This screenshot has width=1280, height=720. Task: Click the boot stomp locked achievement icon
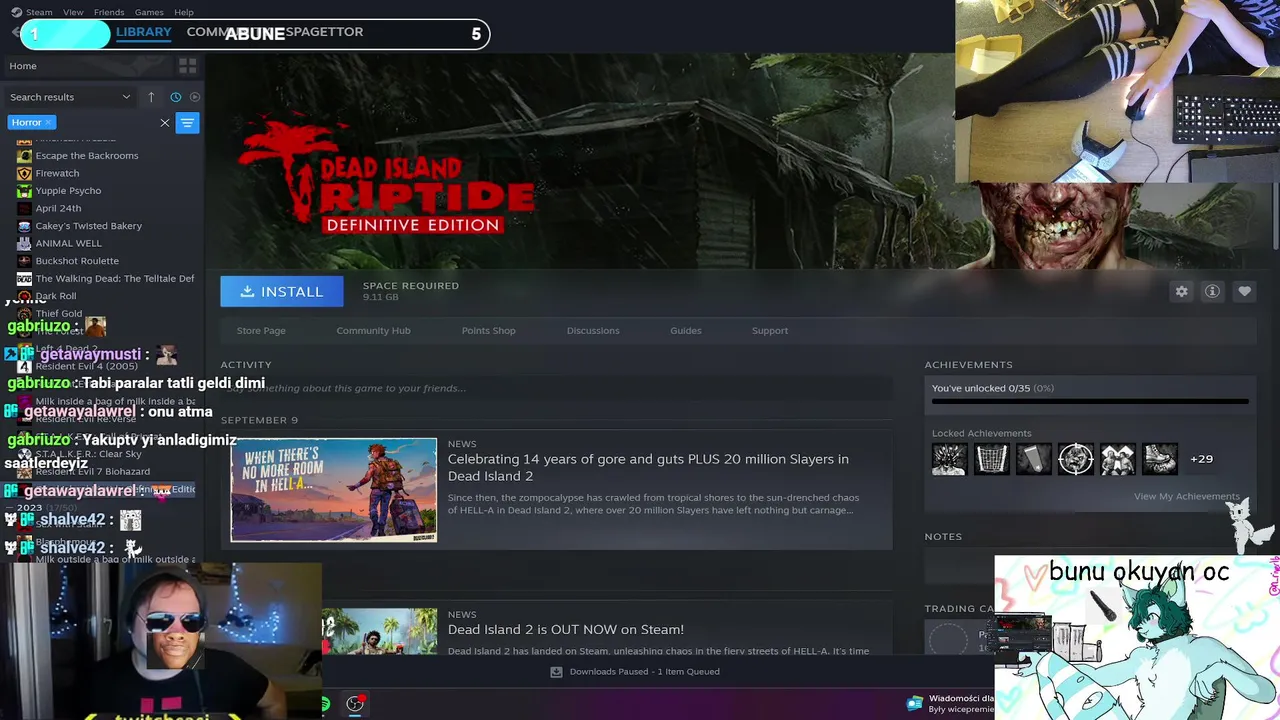1159,459
